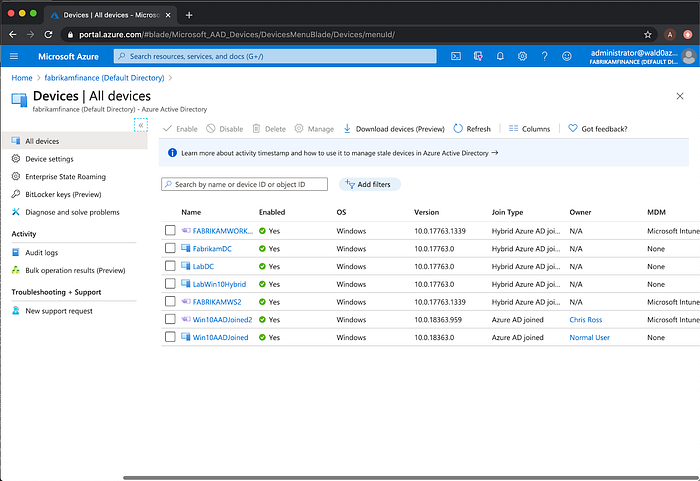Focus the Azure global search bar

coord(275,56)
